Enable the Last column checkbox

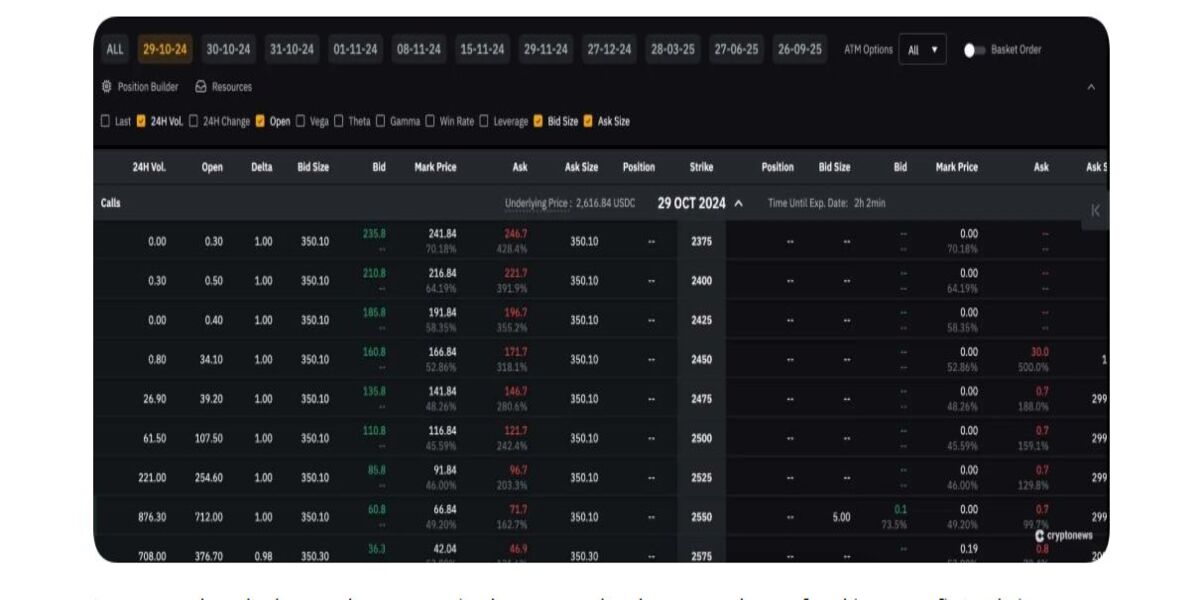click(x=106, y=121)
